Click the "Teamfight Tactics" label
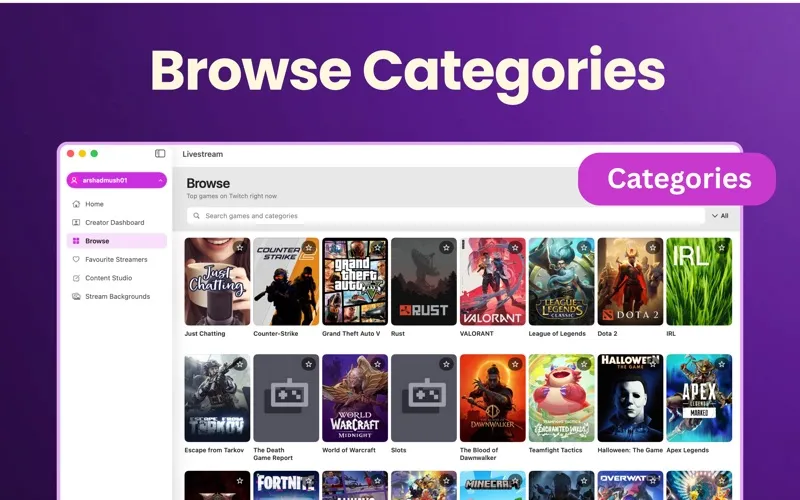The width and height of the screenshot is (800, 500). click(556, 450)
